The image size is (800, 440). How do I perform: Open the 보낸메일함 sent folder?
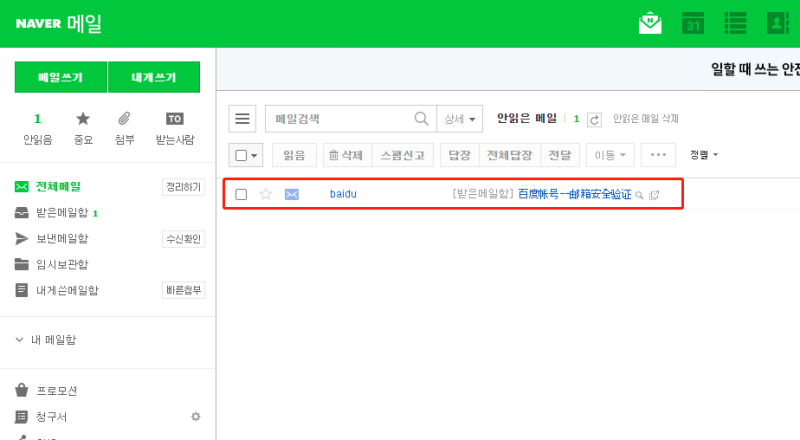point(62,238)
